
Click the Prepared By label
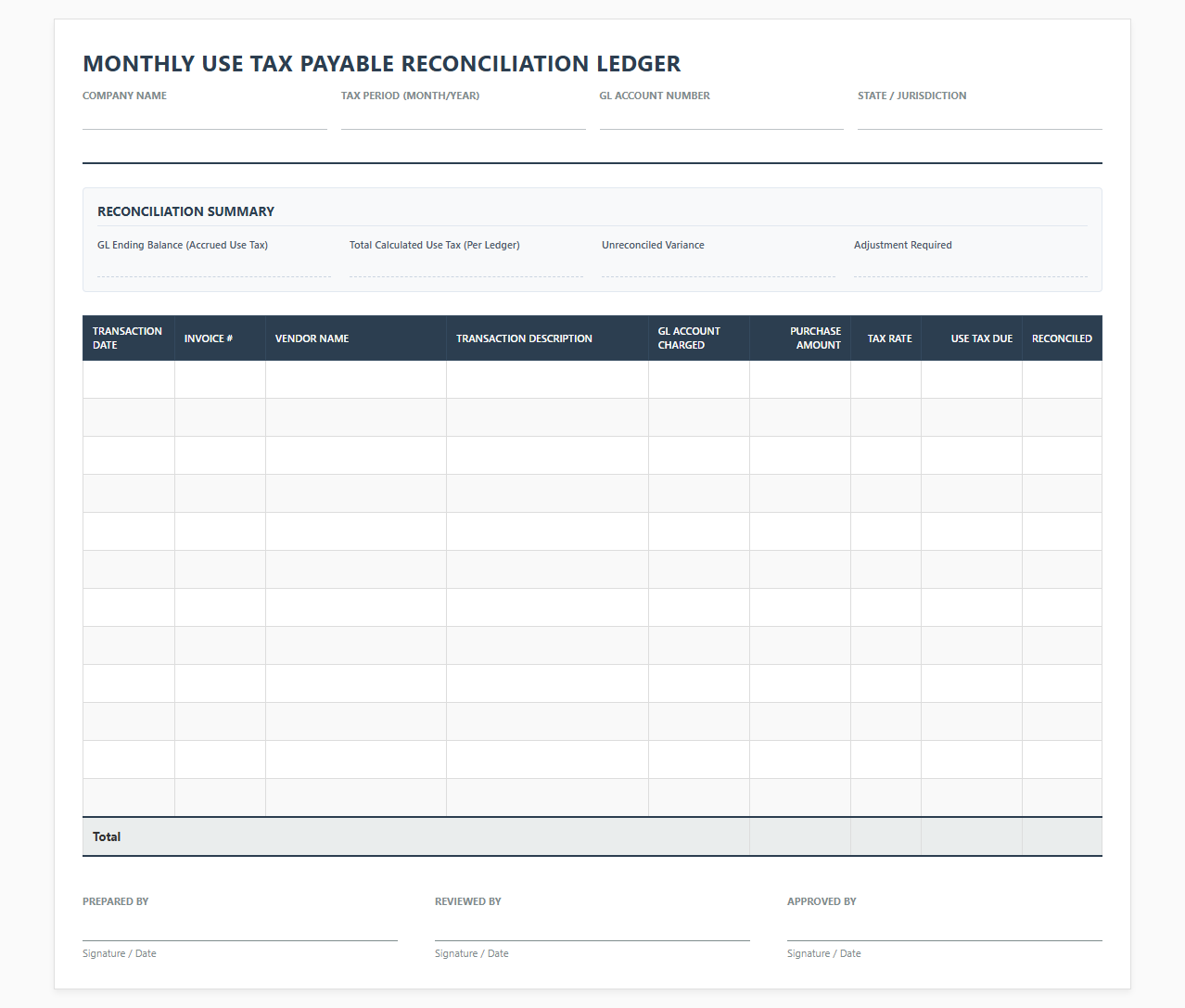(x=115, y=901)
